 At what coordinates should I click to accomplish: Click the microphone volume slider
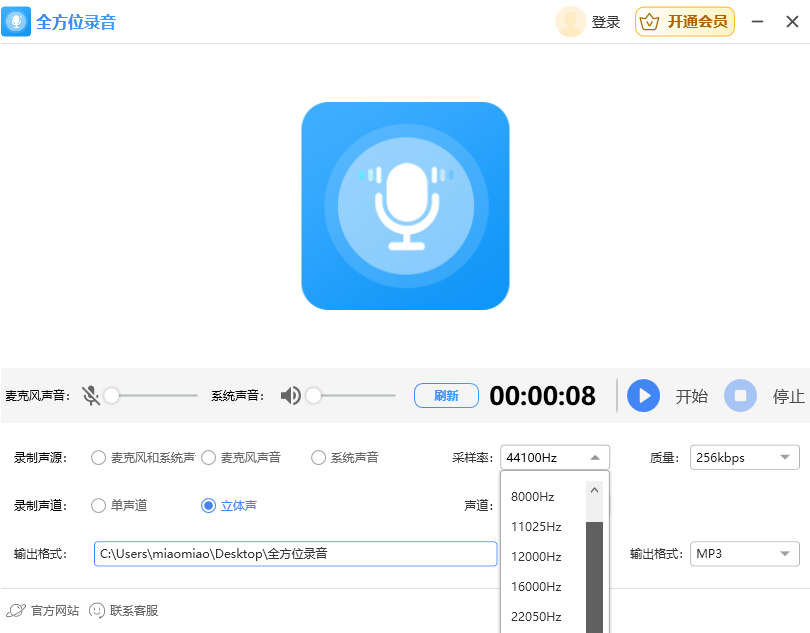point(151,396)
